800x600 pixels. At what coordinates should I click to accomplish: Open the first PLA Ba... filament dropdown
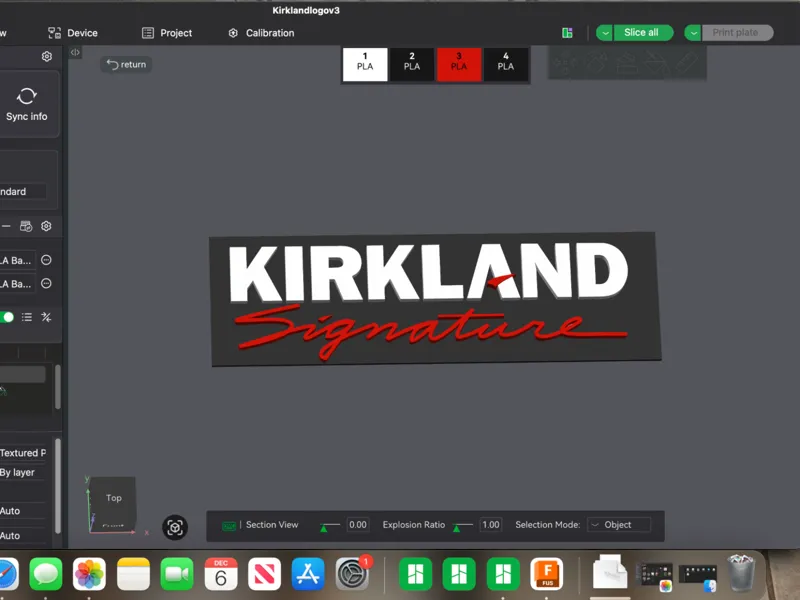(x=17, y=260)
